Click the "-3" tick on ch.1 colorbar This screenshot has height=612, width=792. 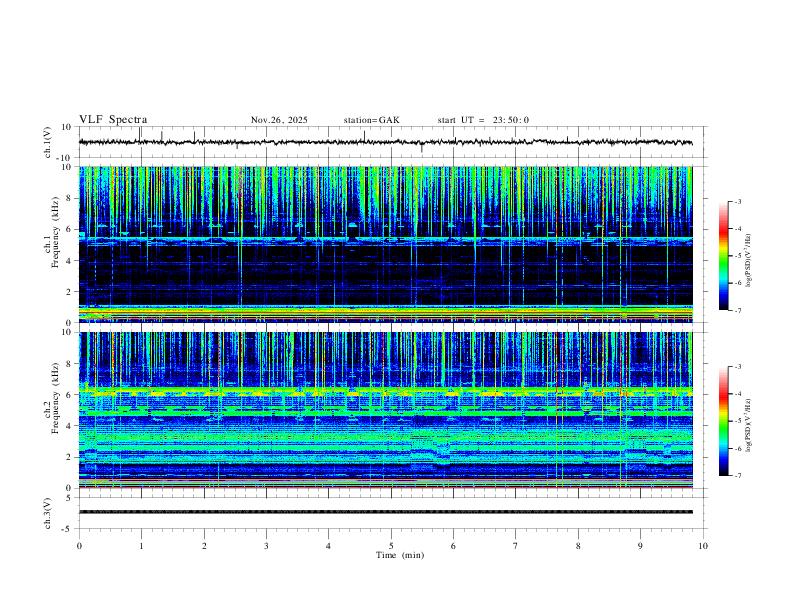(x=737, y=201)
